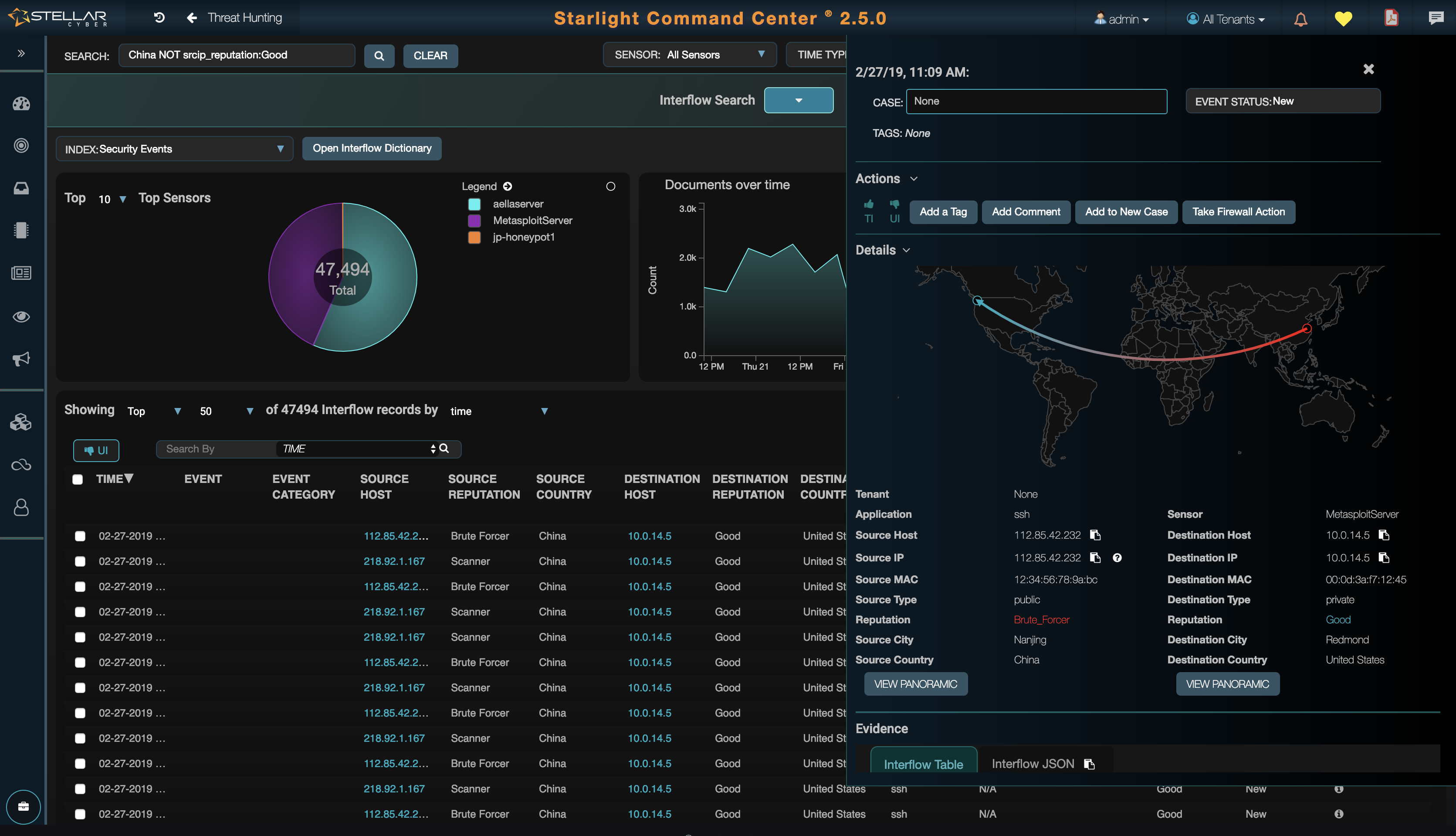1456x836 pixels.
Task: Click the CLEAR search button
Action: (x=430, y=56)
